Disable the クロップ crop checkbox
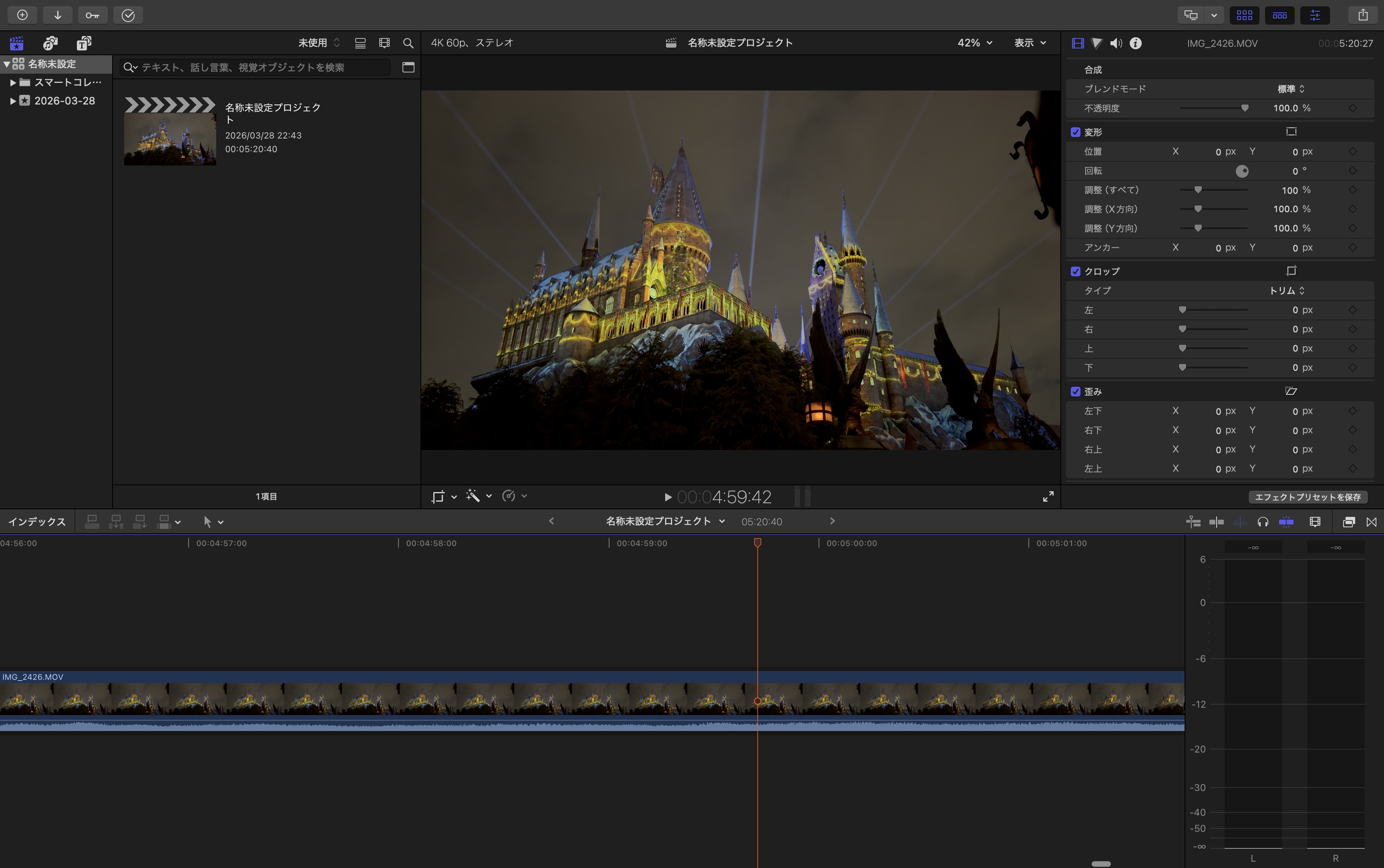The image size is (1384, 868). pyautogui.click(x=1076, y=271)
